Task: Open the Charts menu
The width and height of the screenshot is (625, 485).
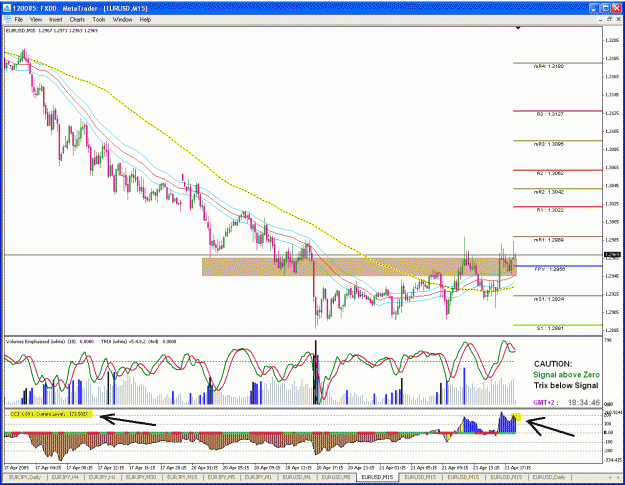Action: 77,20
